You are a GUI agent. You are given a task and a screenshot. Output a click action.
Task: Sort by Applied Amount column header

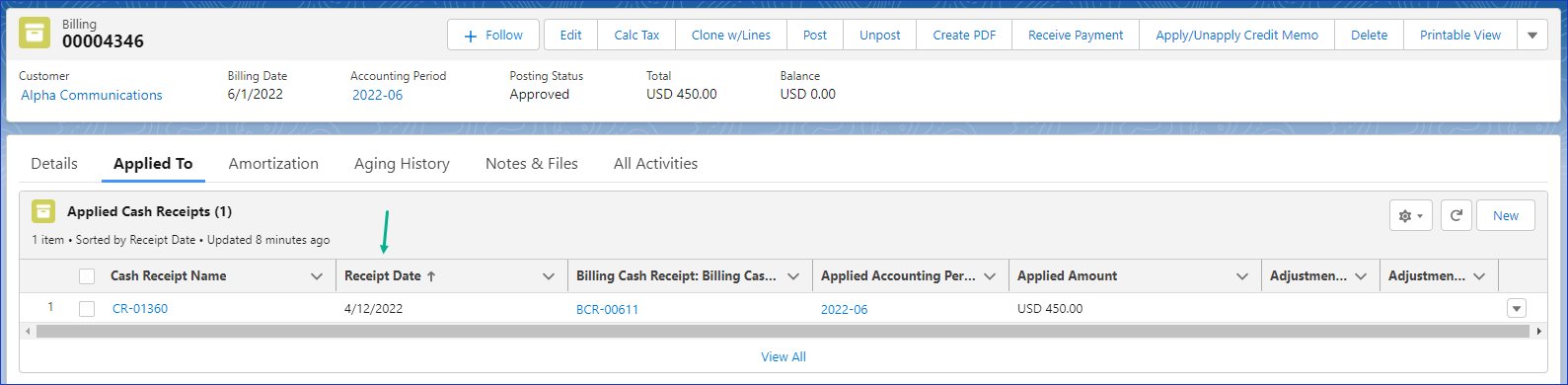pyautogui.click(x=1068, y=276)
